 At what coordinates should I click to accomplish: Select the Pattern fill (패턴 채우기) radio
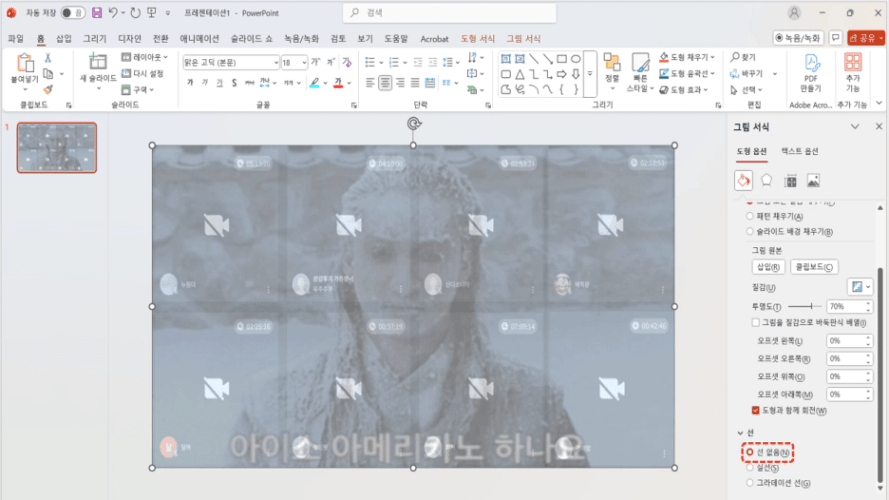click(x=750, y=216)
